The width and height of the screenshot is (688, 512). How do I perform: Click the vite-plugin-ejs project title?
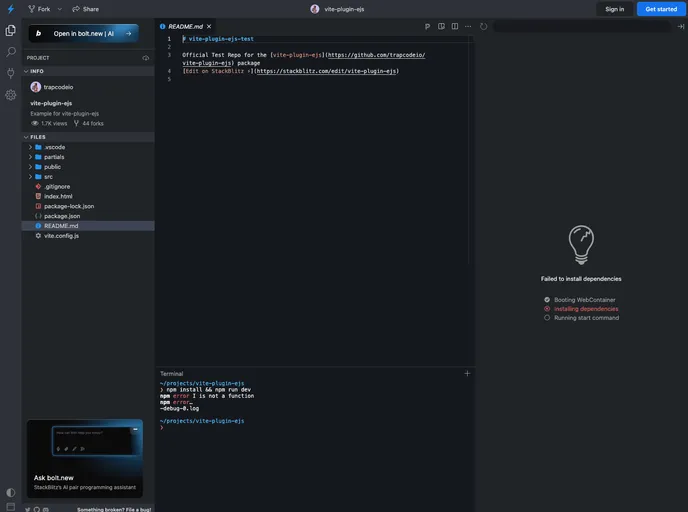click(x=344, y=9)
